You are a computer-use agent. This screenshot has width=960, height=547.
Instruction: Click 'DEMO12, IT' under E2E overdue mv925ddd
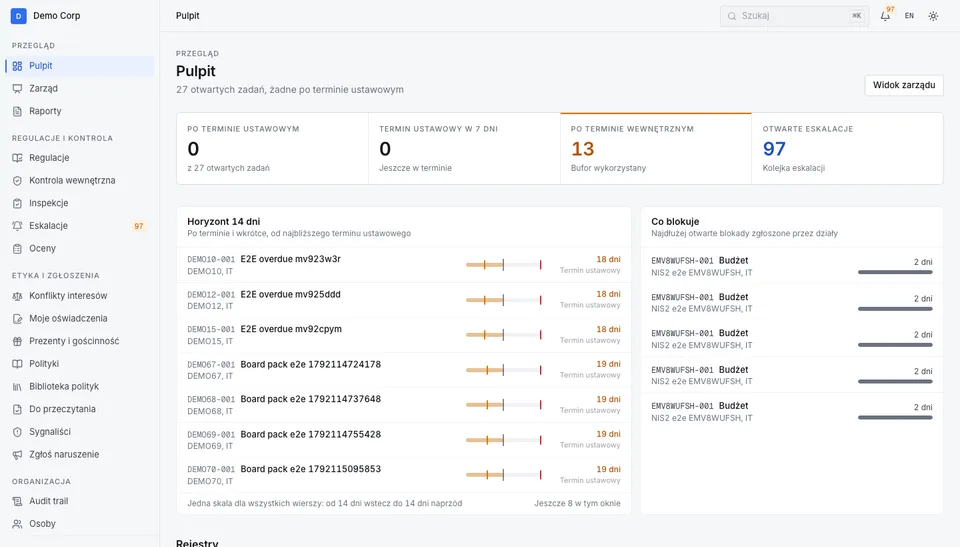coord(210,306)
